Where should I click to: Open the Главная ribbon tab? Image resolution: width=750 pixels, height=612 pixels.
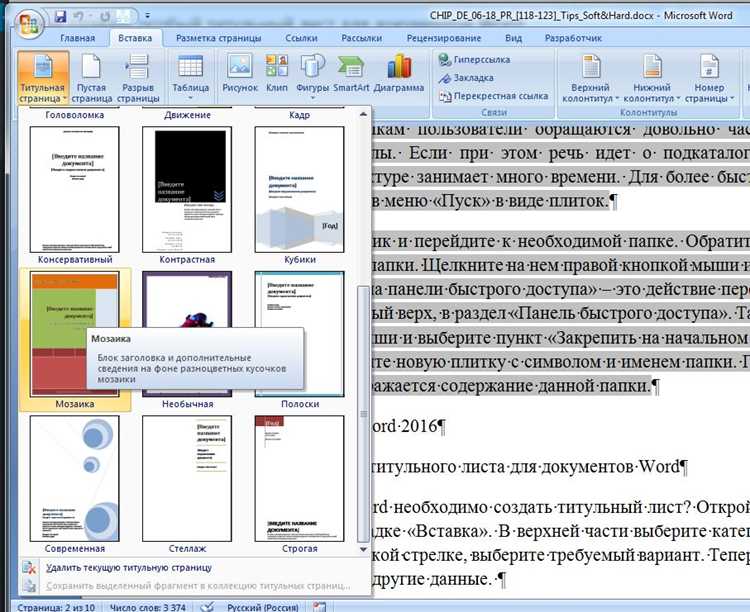click(x=77, y=38)
